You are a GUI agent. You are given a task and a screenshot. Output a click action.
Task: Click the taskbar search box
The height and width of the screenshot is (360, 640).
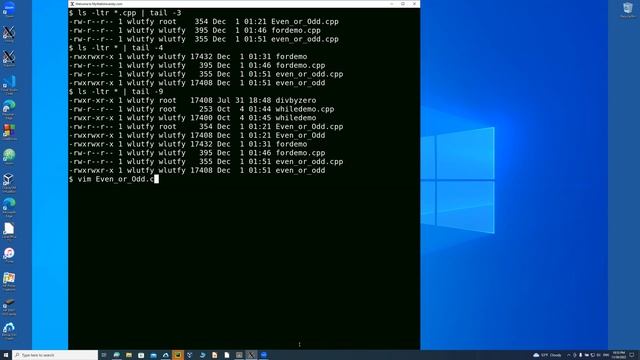(55, 355)
